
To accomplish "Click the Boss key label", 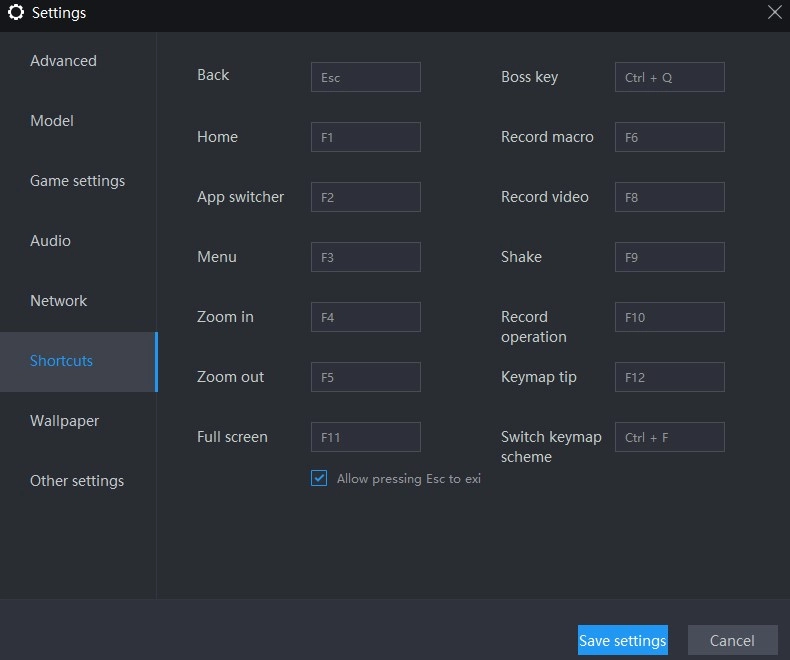I will 529,77.
